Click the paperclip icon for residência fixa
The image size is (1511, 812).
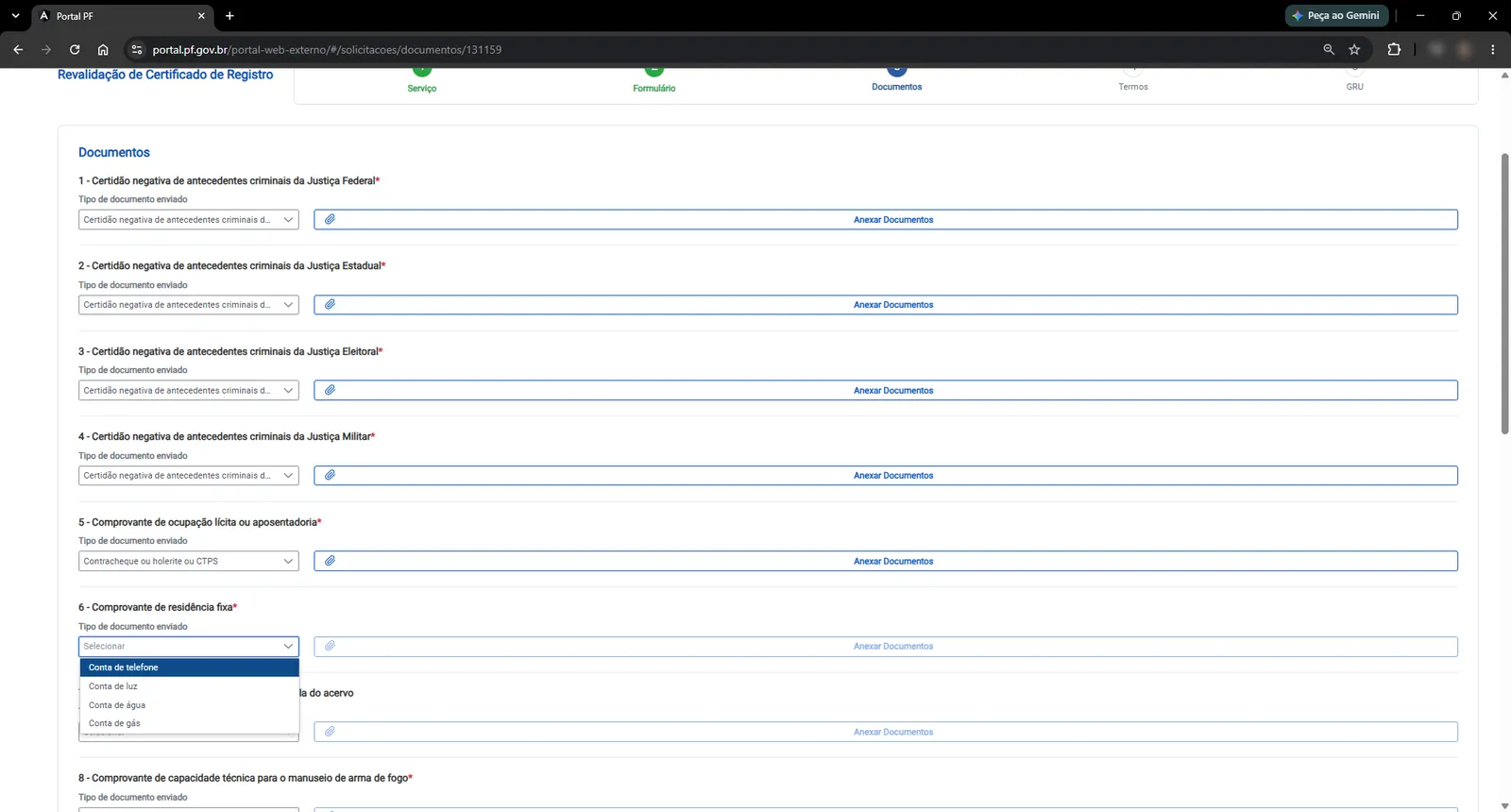click(330, 646)
